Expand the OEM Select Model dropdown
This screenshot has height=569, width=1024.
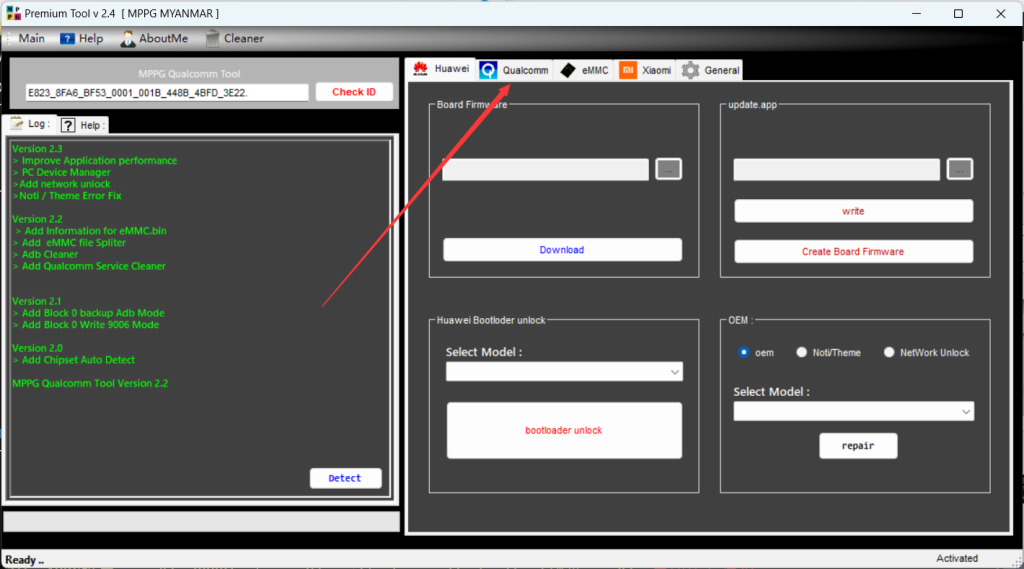(853, 411)
